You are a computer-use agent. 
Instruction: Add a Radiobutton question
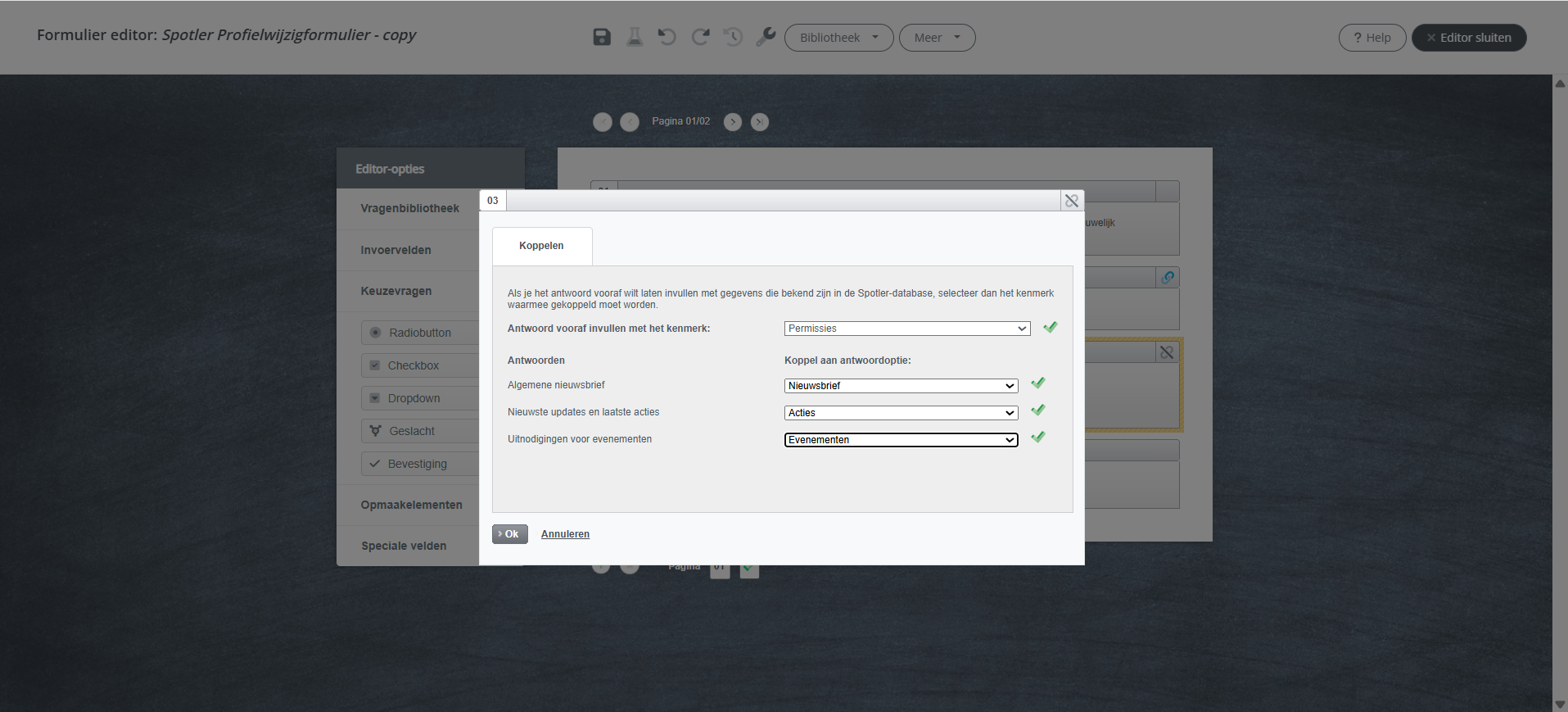pos(420,333)
